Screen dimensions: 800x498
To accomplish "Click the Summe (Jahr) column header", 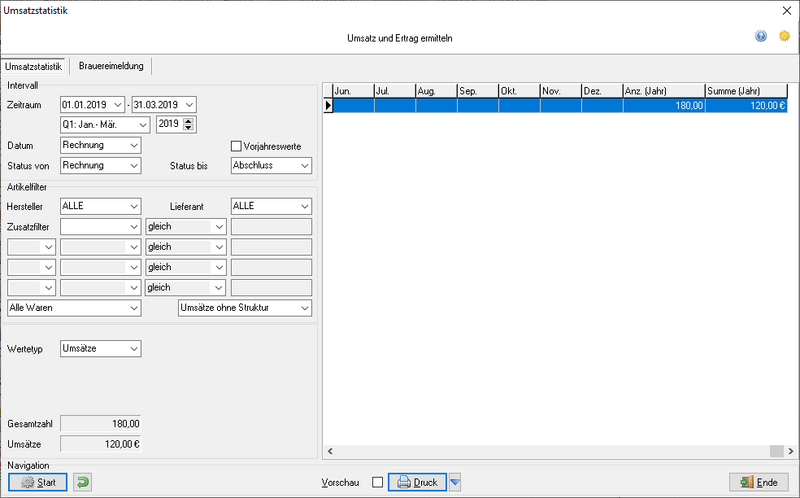I will click(746, 91).
